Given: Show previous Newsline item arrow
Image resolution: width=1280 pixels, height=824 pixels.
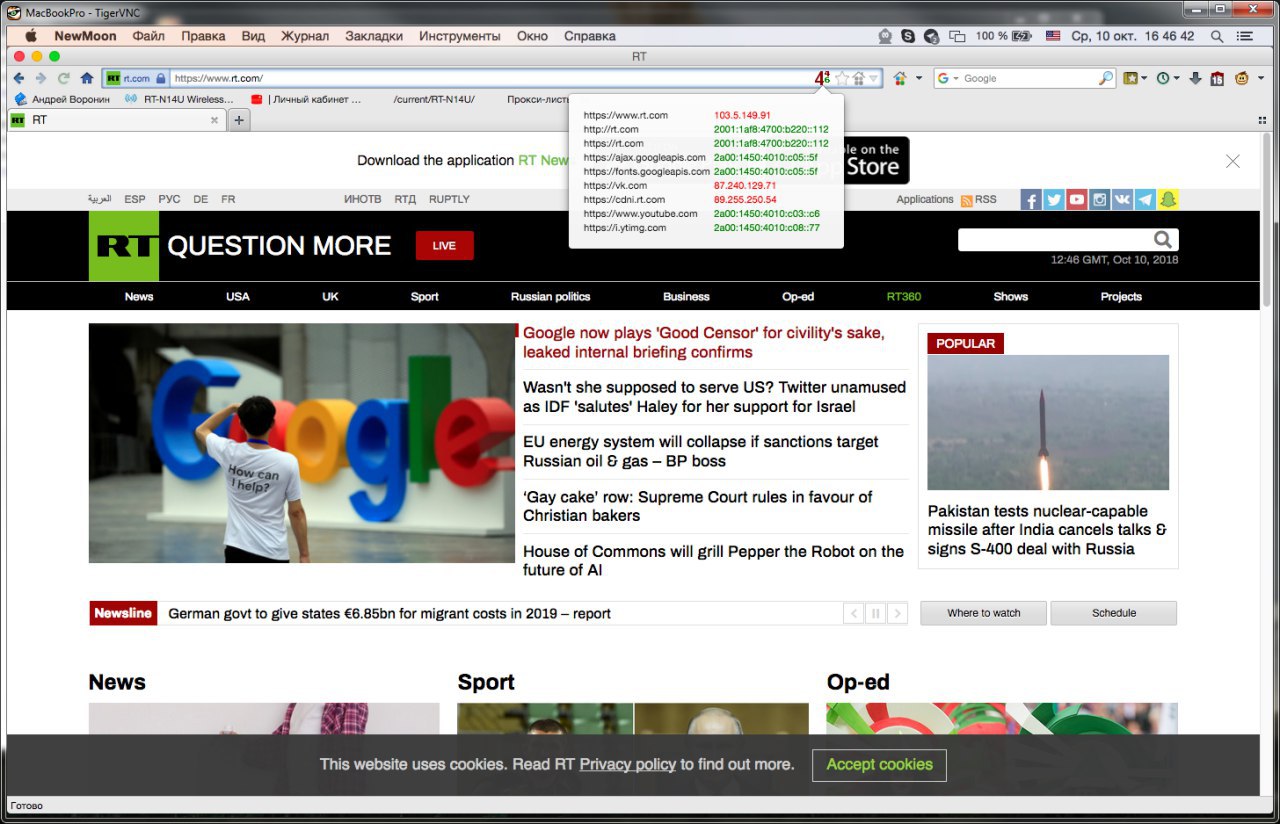Looking at the screenshot, I should coord(854,613).
